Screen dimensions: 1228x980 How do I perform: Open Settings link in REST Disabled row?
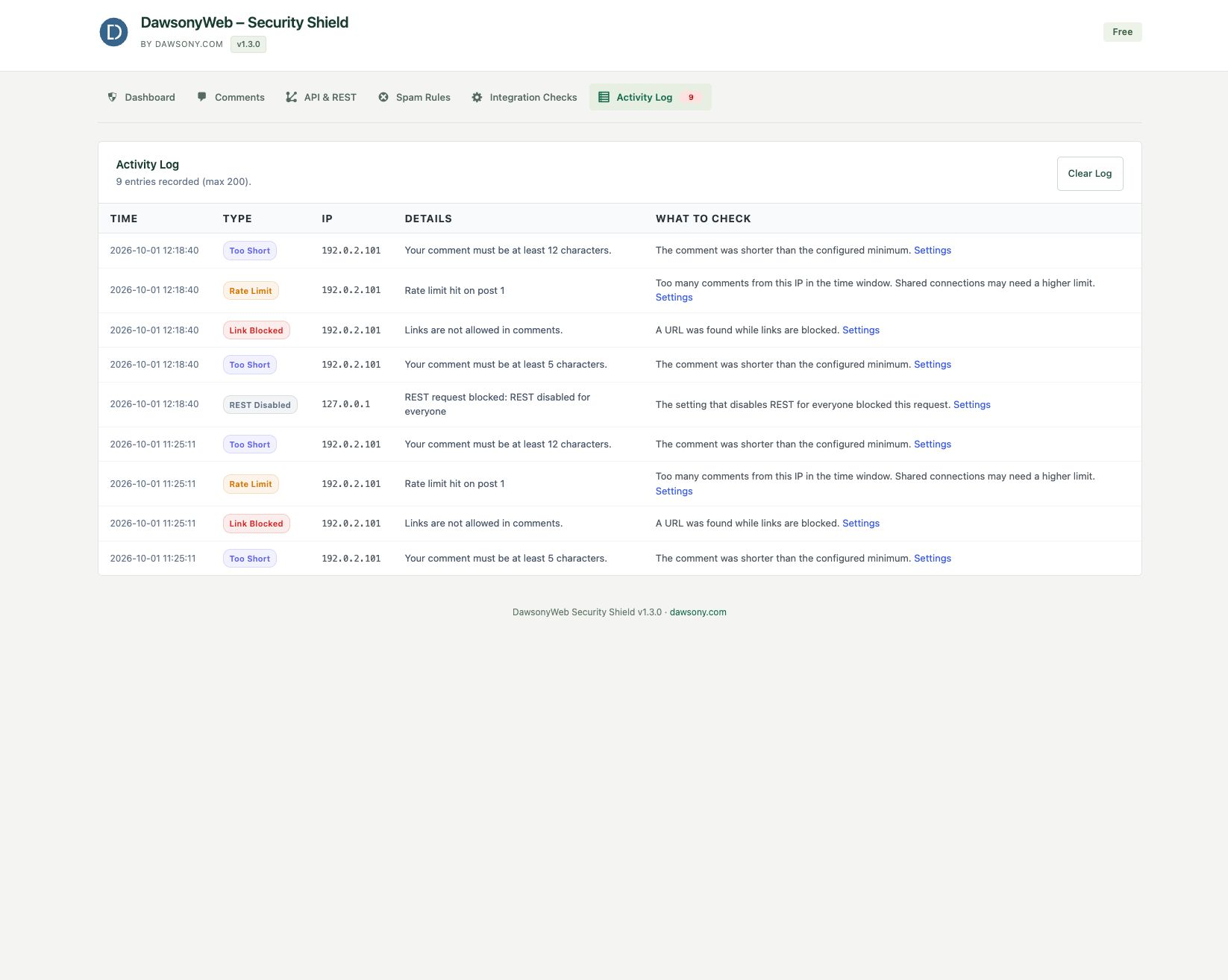(971, 405)
